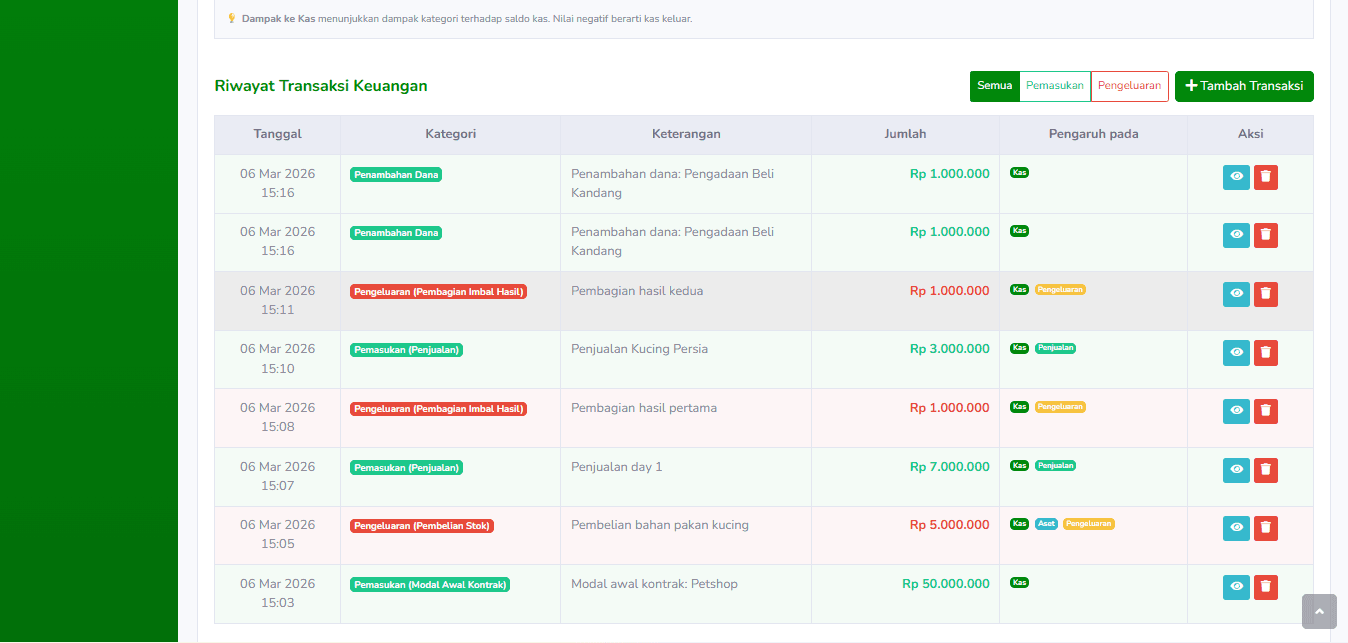1348x643 pixels.
Task: Click the Pemasukan (Modal Awal Kontrak) category badge
Action: pos(430,584)
